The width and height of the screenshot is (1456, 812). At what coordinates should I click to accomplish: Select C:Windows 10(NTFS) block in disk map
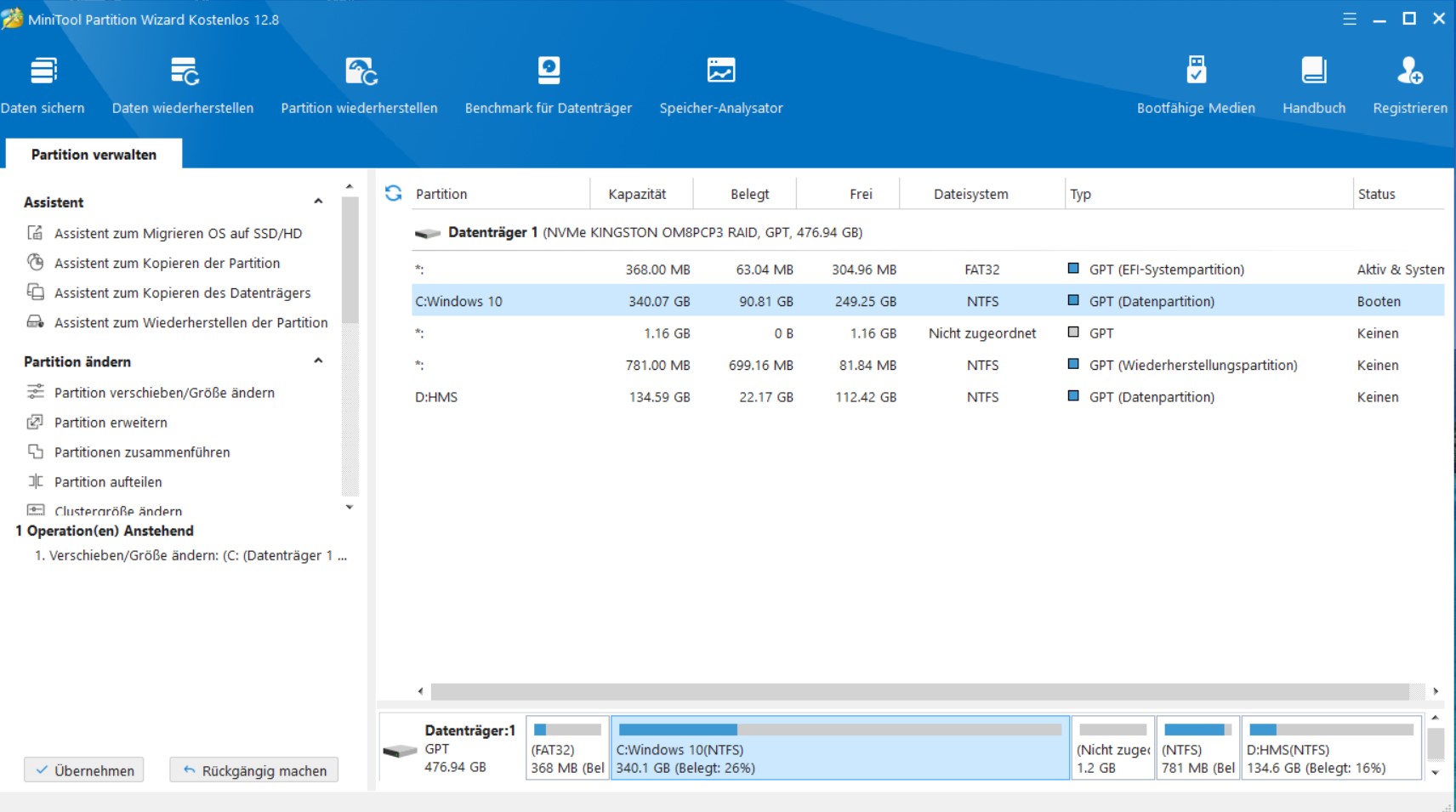(840, 748)
